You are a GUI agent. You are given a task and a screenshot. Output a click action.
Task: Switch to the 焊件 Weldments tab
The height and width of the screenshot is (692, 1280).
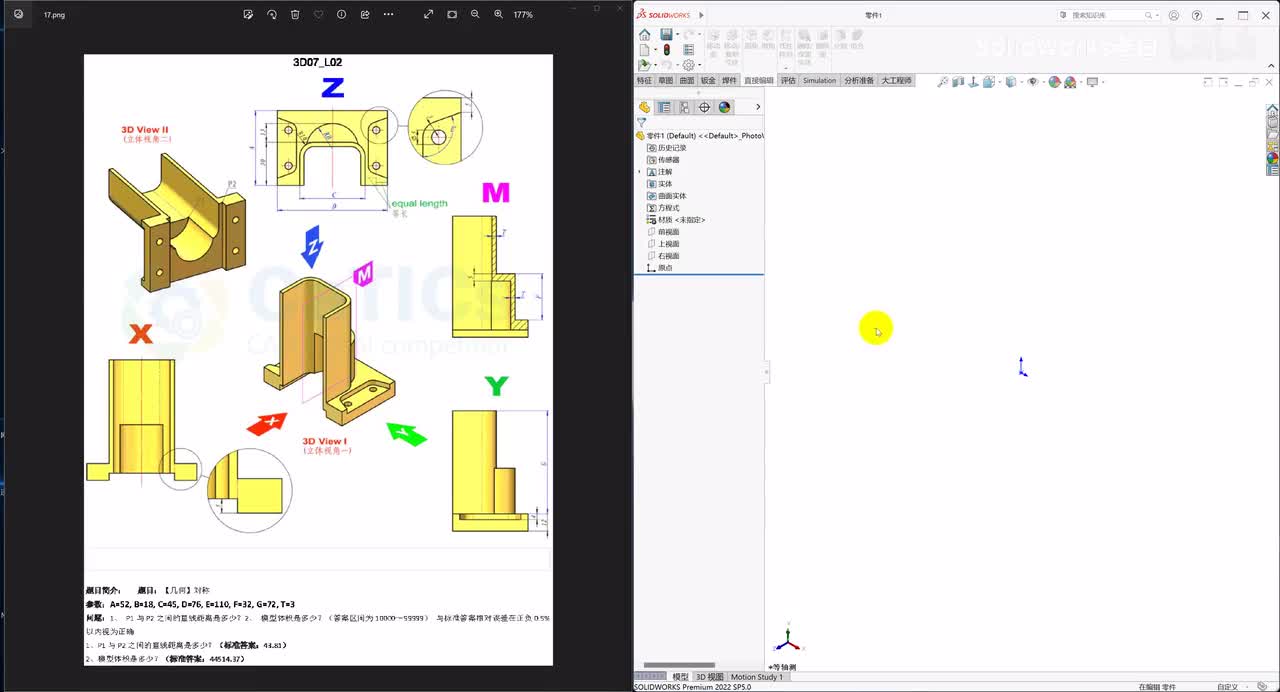(729, 80)
